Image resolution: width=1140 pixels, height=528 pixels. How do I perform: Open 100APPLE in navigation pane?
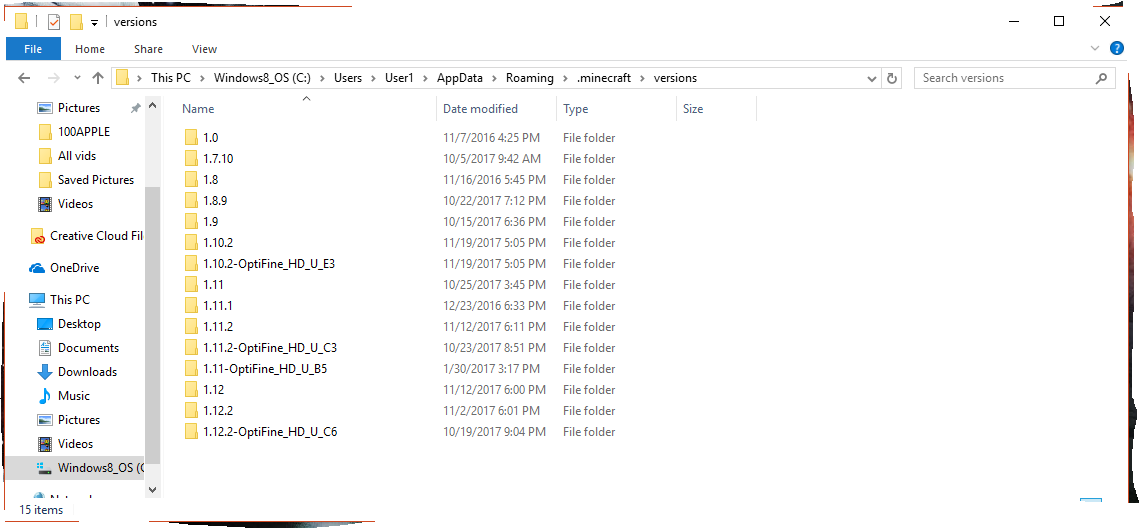coord(84,132)
